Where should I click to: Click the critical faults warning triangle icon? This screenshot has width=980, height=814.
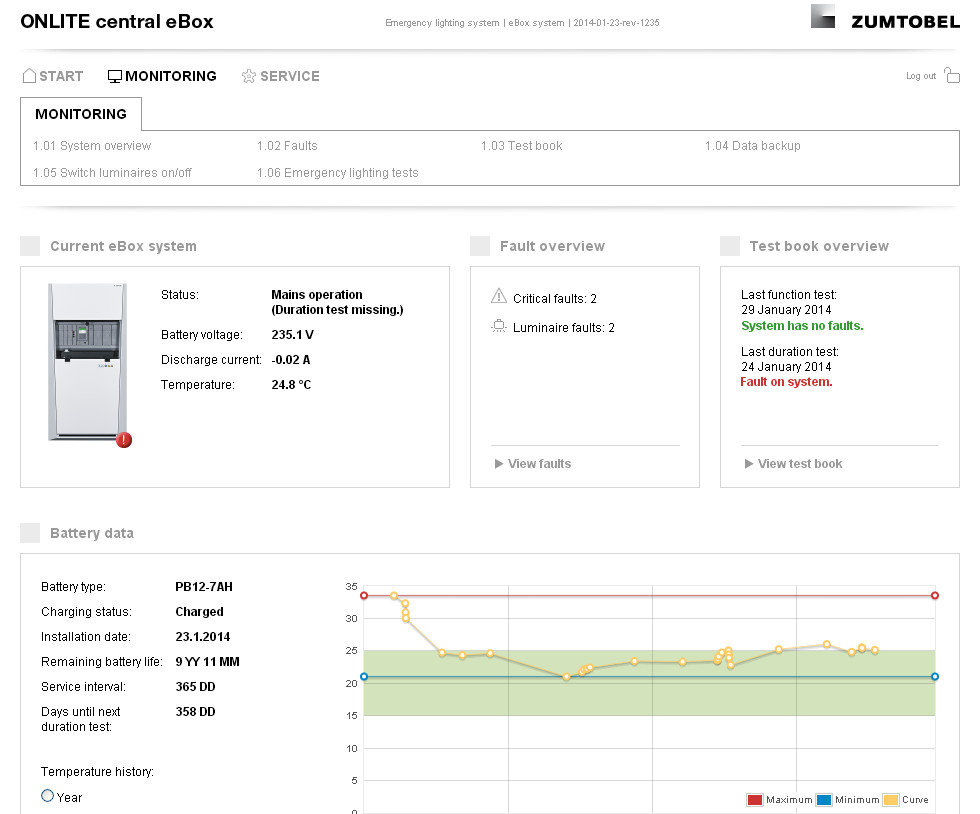pos(499,296)
